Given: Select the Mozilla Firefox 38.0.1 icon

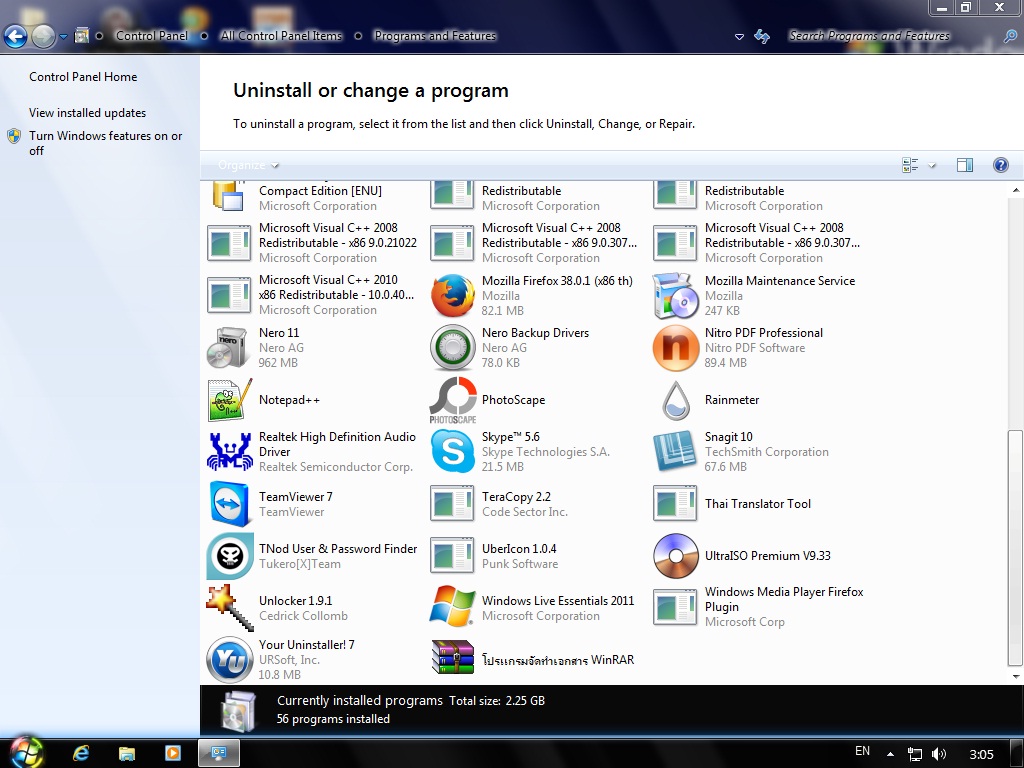Looking at the screenshot, I should (x=453, y=295).
